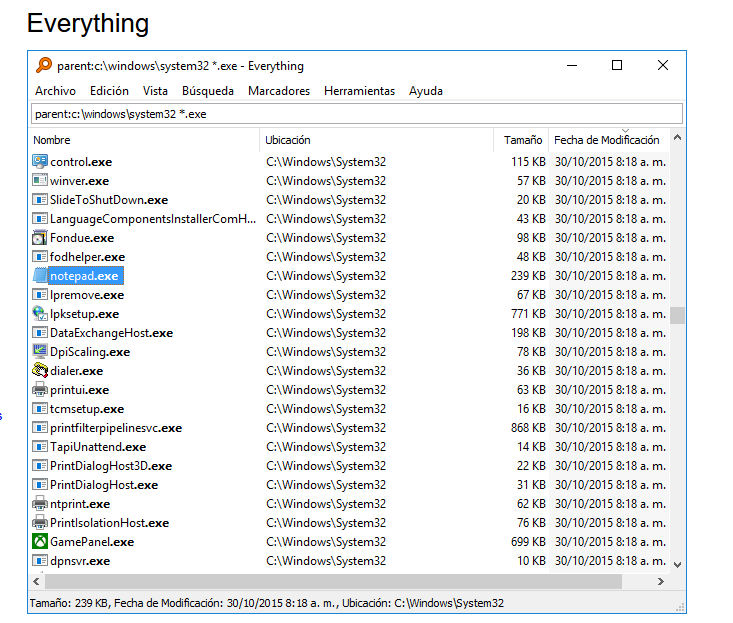Click the control.exe file icon
733x623 pixels.
[40, 162]
